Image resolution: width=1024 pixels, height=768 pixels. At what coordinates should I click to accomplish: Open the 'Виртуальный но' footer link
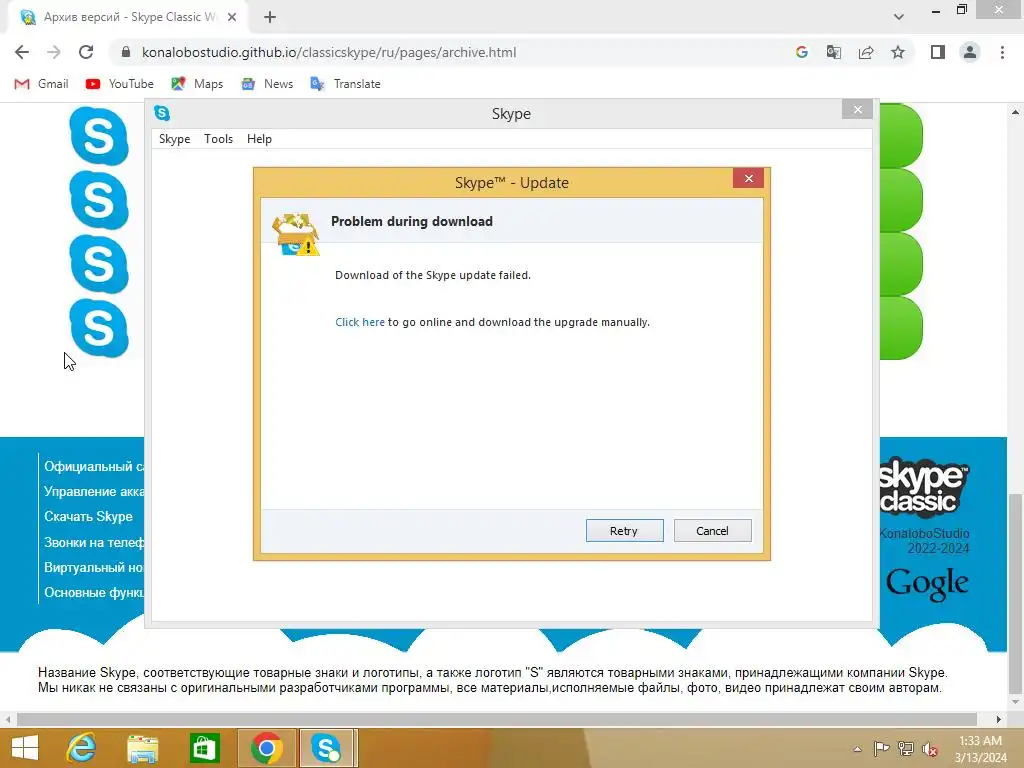click(94, 568)
